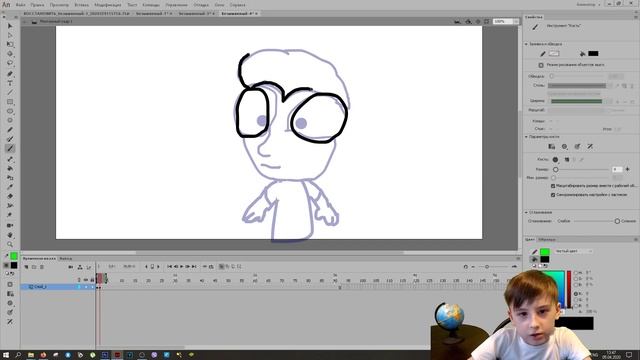Open the Модификация menu
Image resolution: width=640 pixels, height=360 pixels.
click(x=108, y=5)
